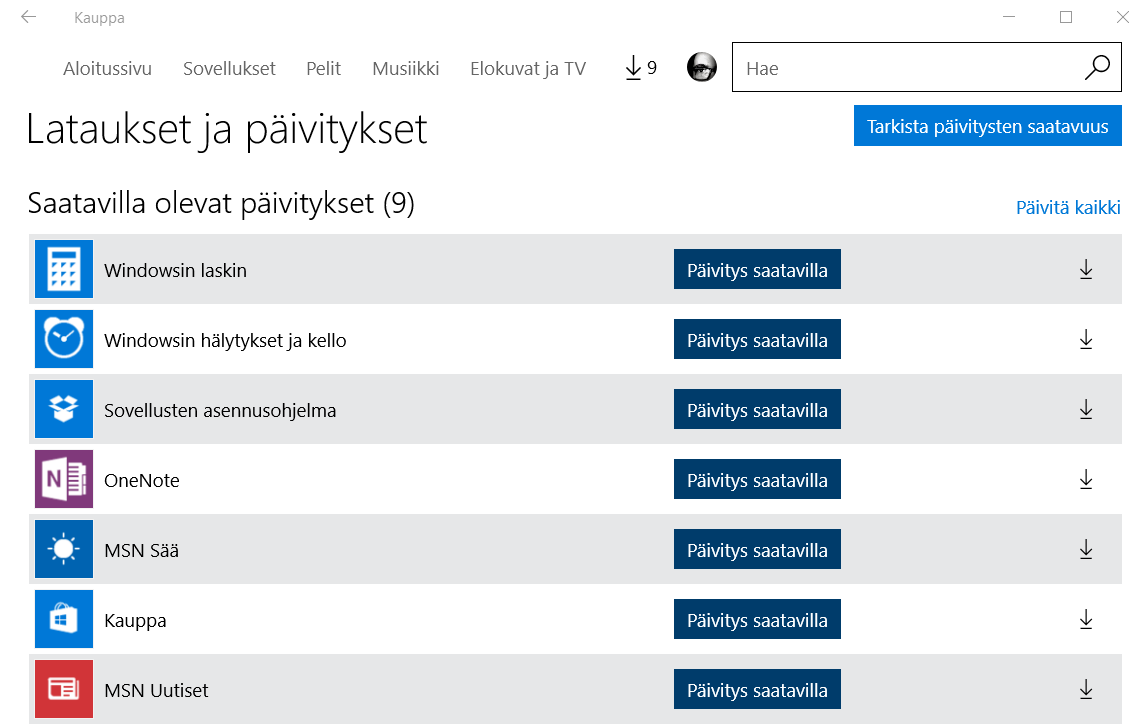The width and height of the screenshot is (1135, 727).
Task: Open downloads indicator showing 9
Action: pos(641,68)
